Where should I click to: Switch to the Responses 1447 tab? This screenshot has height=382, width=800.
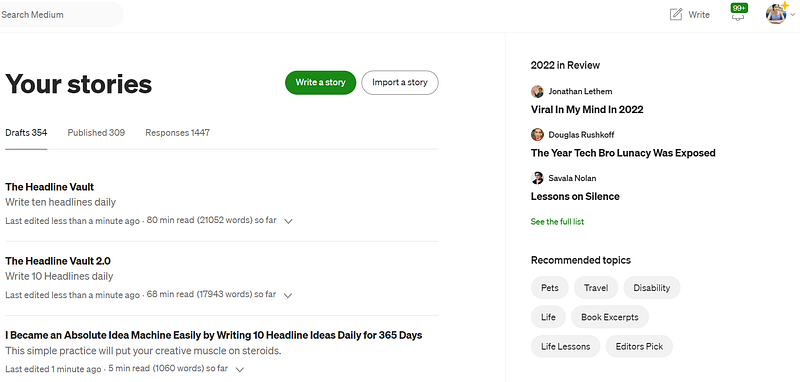pyautogui.click(x=178, y=133)
